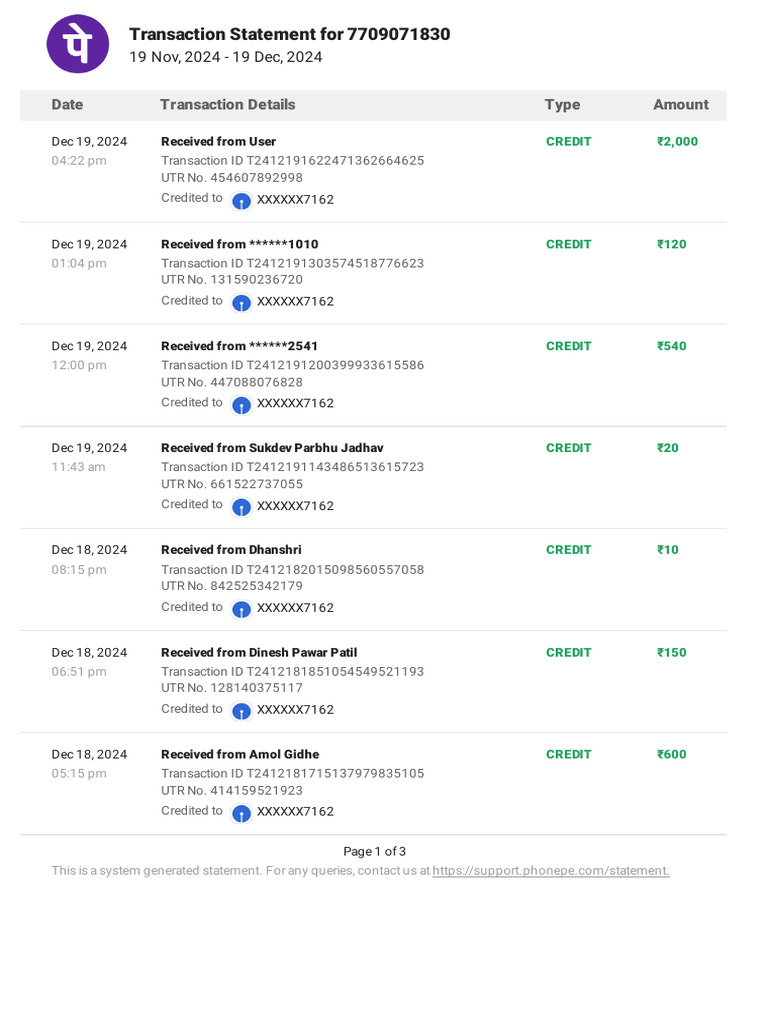Image resolution: width=768 pixels, height=1024 pixels.
Task: Click the "Page 1 of 3" indicator
Action: (x=374, y=852)
